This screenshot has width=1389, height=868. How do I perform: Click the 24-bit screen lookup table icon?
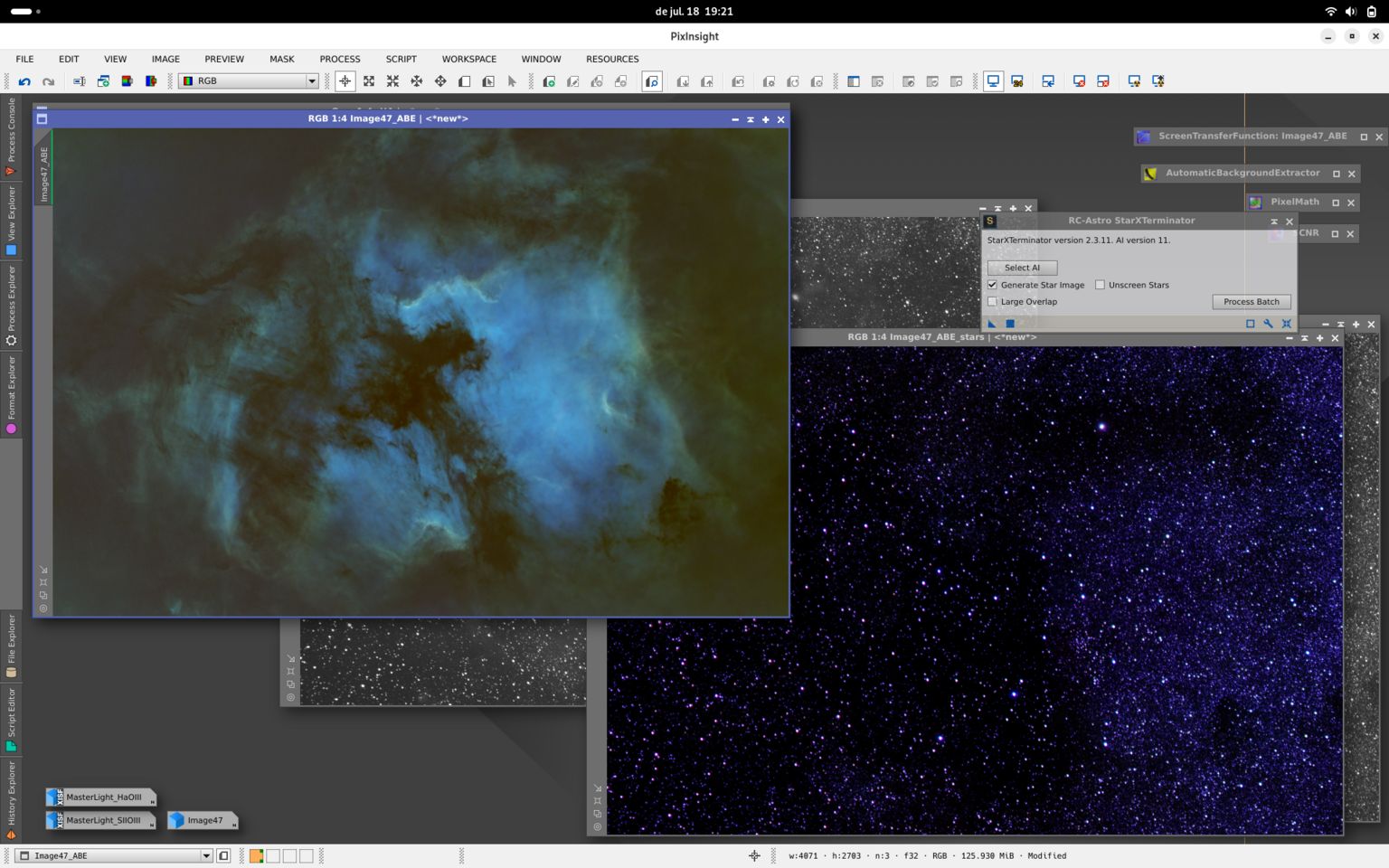click(x=1017, y=81)
